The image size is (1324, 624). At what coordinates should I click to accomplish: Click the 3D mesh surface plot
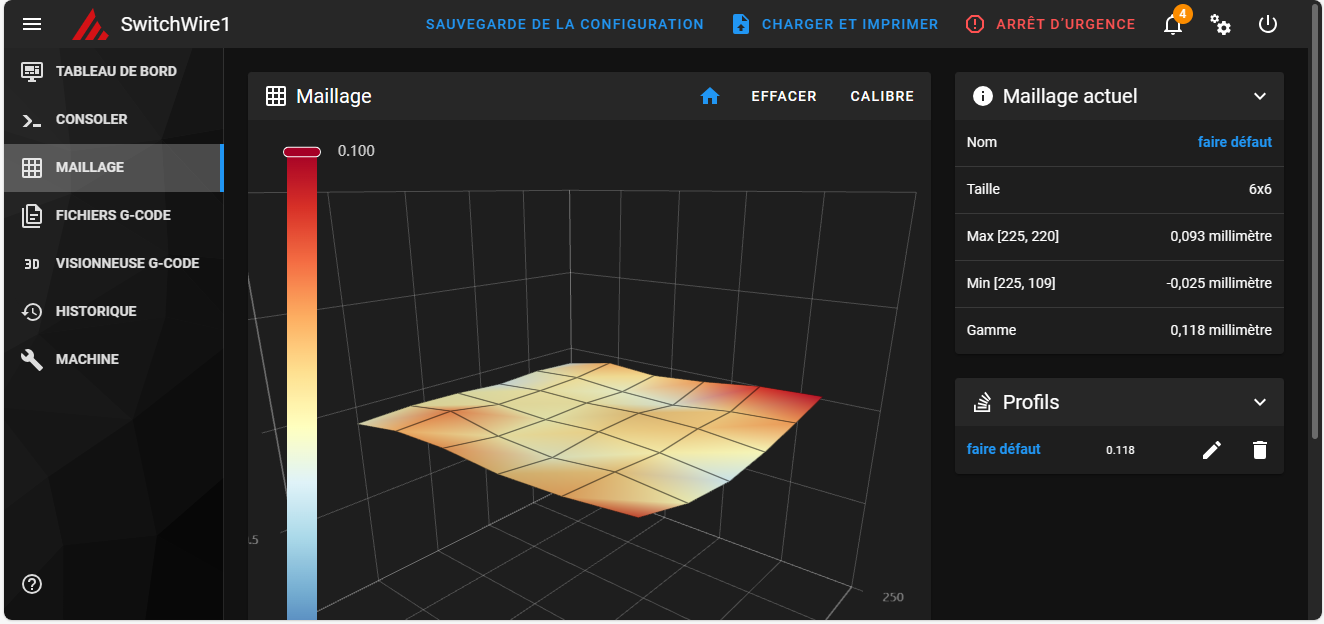pyautogui.click(x=590, y=438)
